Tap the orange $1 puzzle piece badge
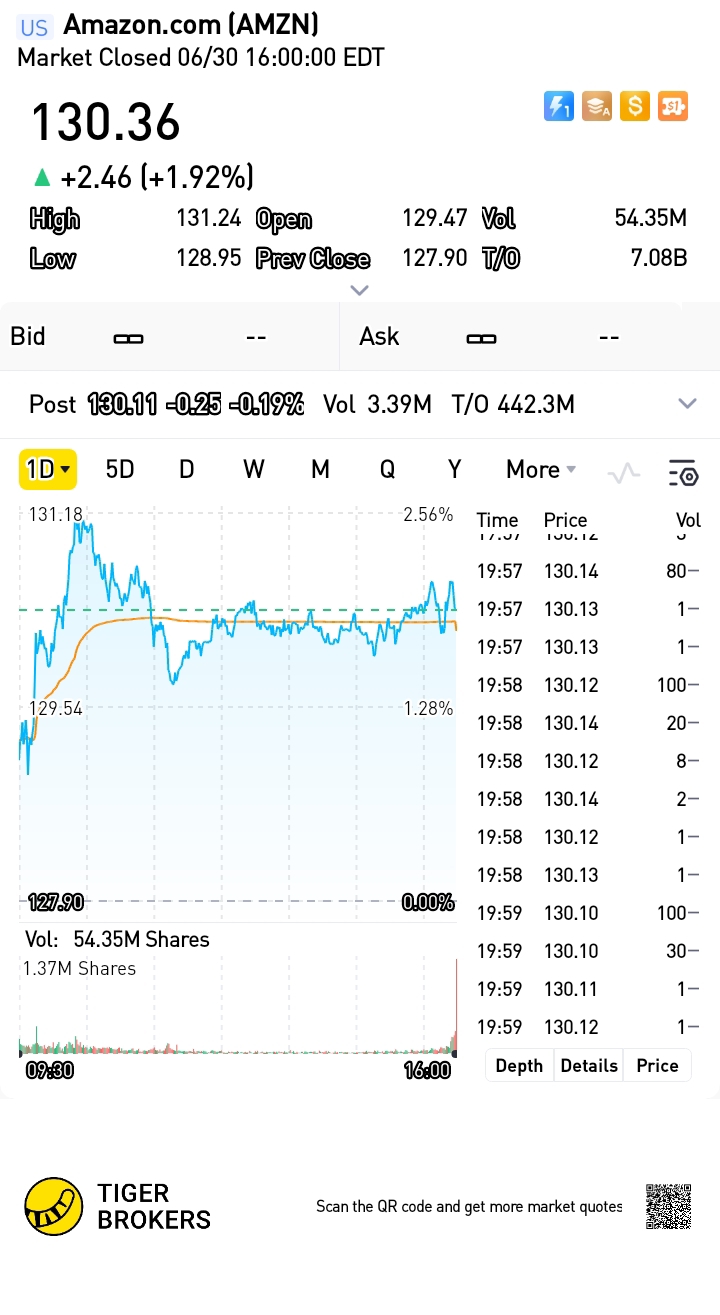The width and height of the screenshot is (720, 1315). click(673, 106)
